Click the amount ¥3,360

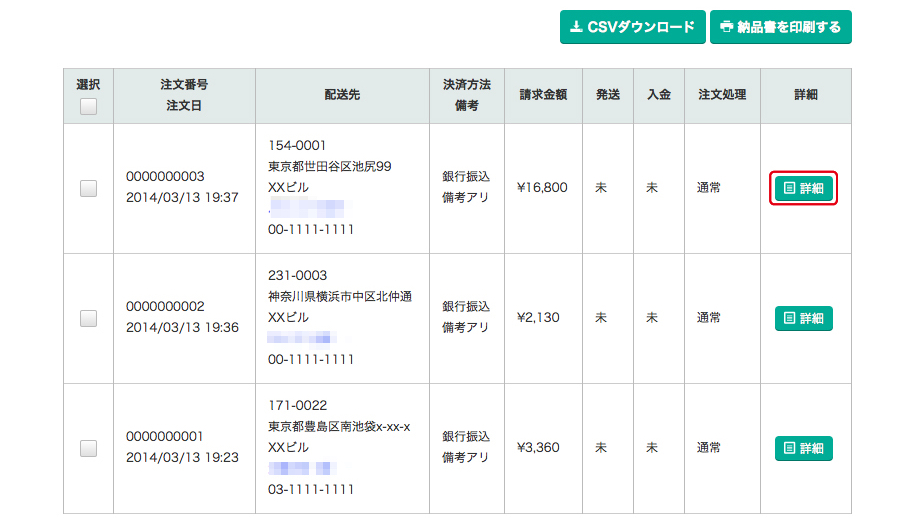538,447
